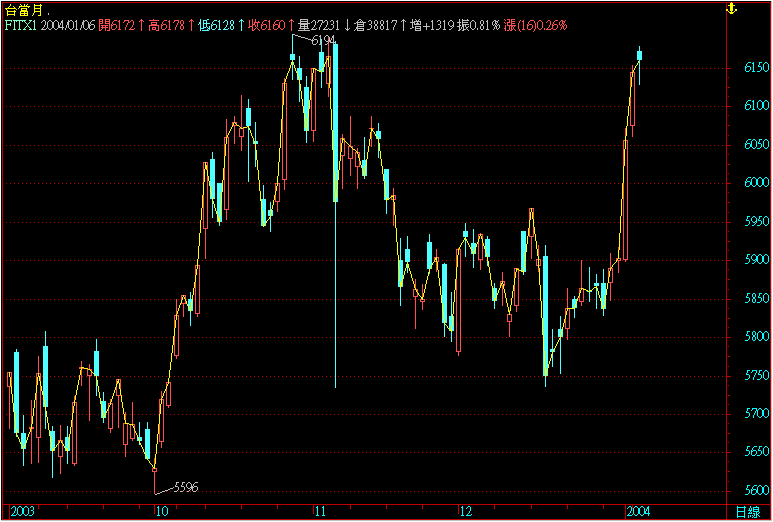
Task: Click the month 10 time axis label
Action: [x=162, y=512]
